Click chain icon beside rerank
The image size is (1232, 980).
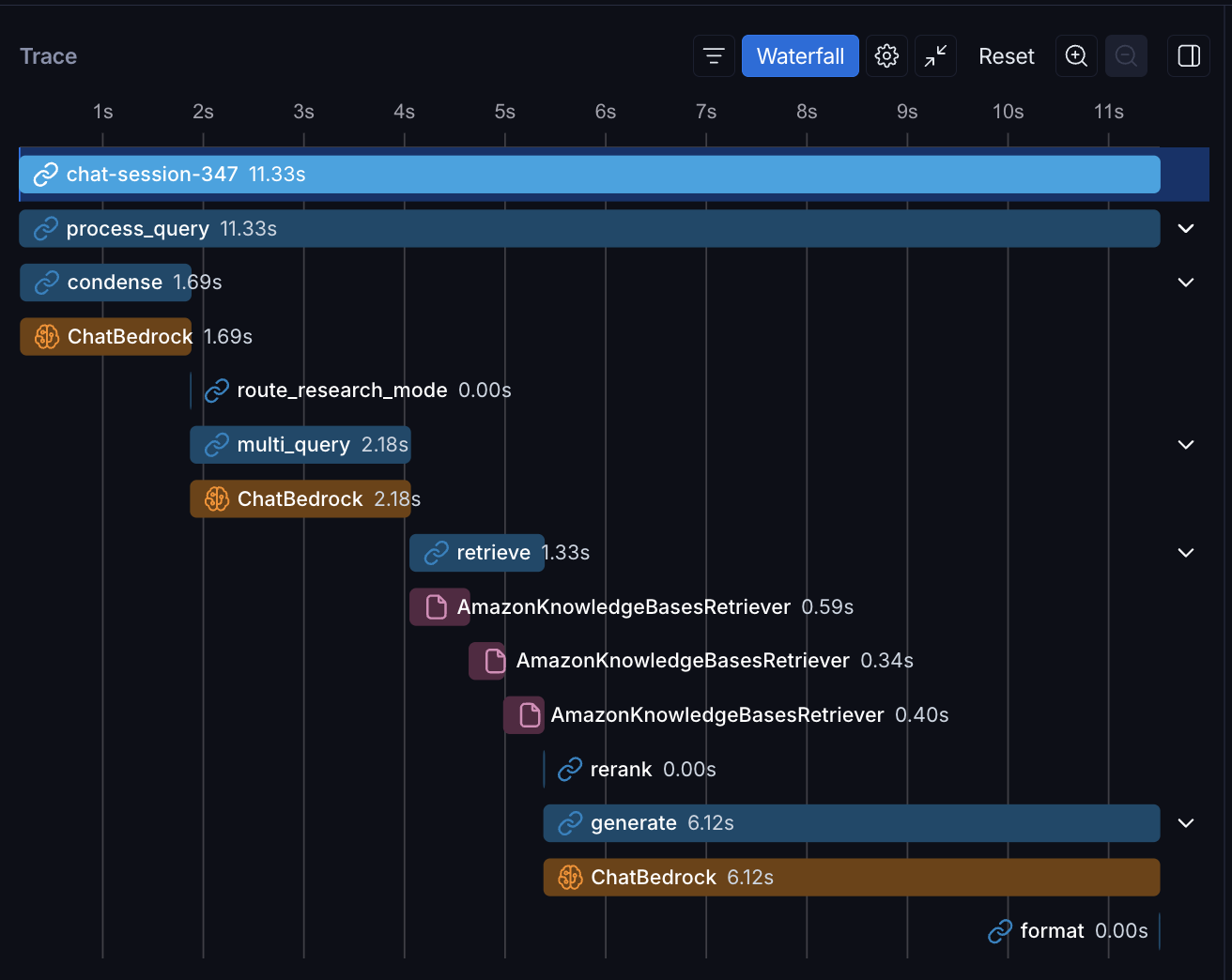(570, 770)
